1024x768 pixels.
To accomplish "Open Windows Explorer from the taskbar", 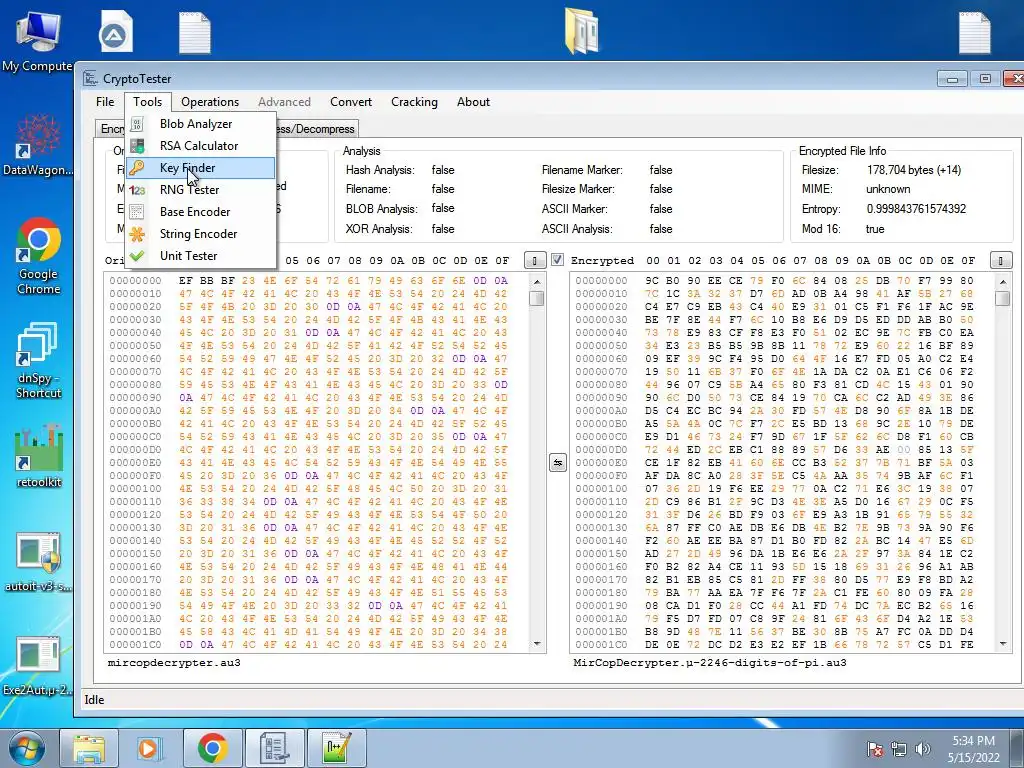I will pyautogui.click(x=88, y=748).
